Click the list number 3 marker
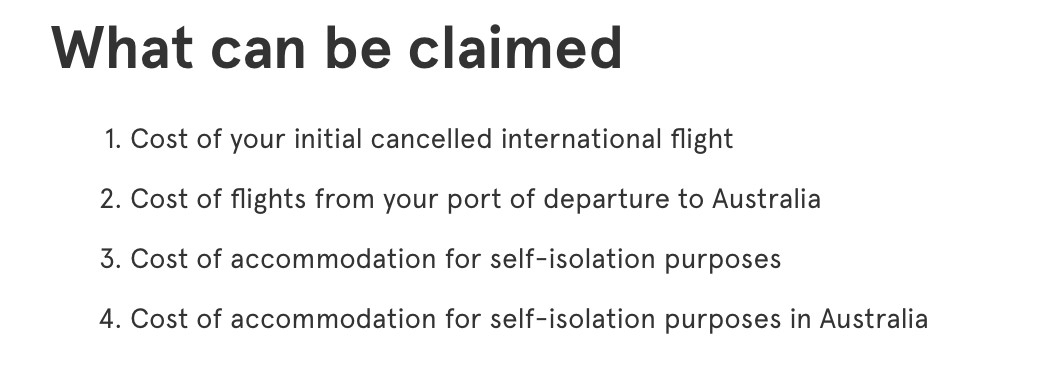Image resolution: width=1038 pixels, height=392 pixels. coord(111,259)
